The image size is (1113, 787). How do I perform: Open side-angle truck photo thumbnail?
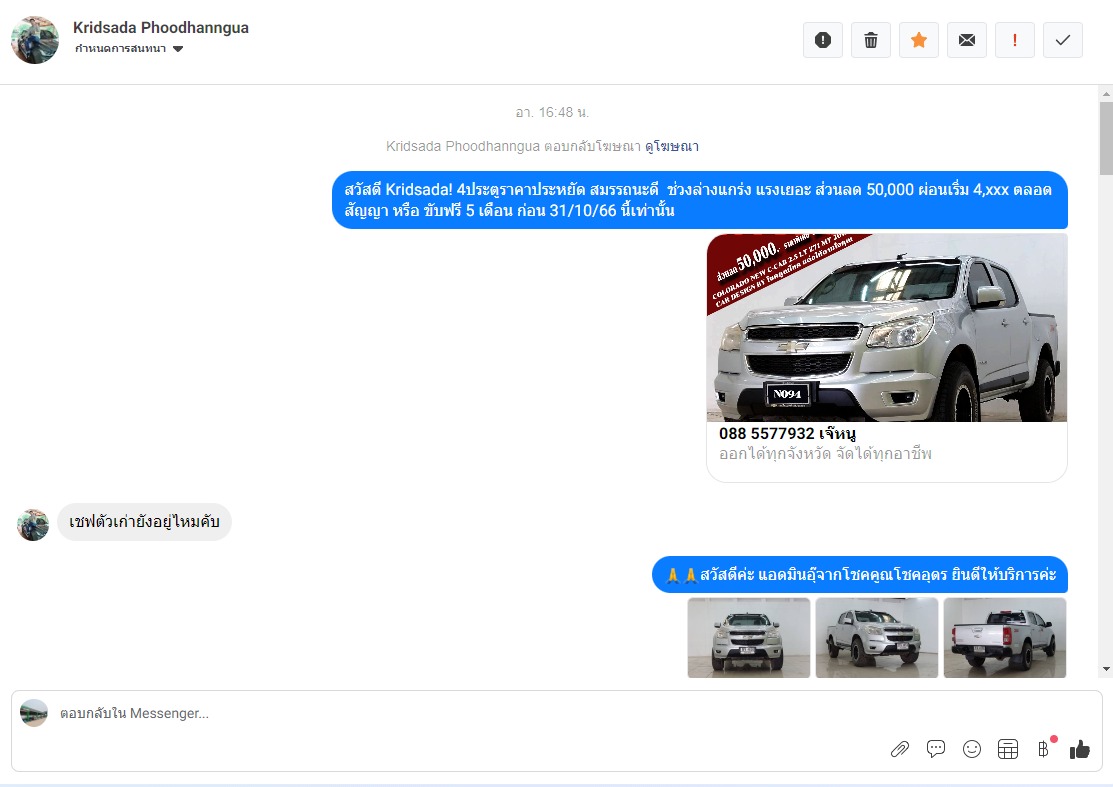[877, 638]
